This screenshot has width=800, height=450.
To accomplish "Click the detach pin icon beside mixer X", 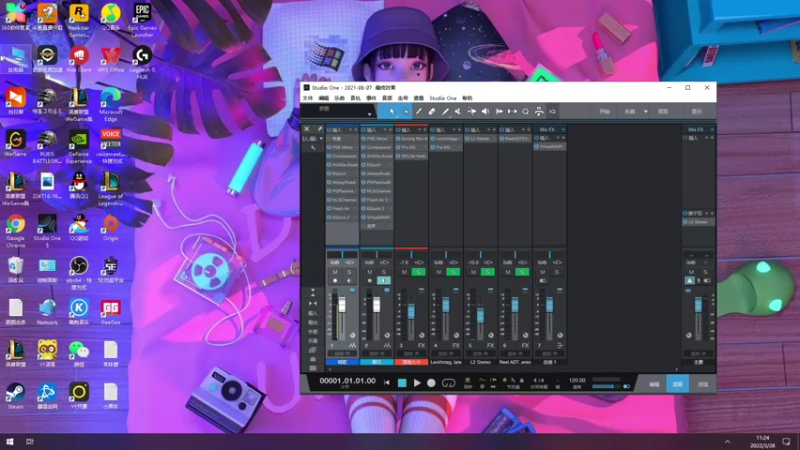I will (319, 129).
